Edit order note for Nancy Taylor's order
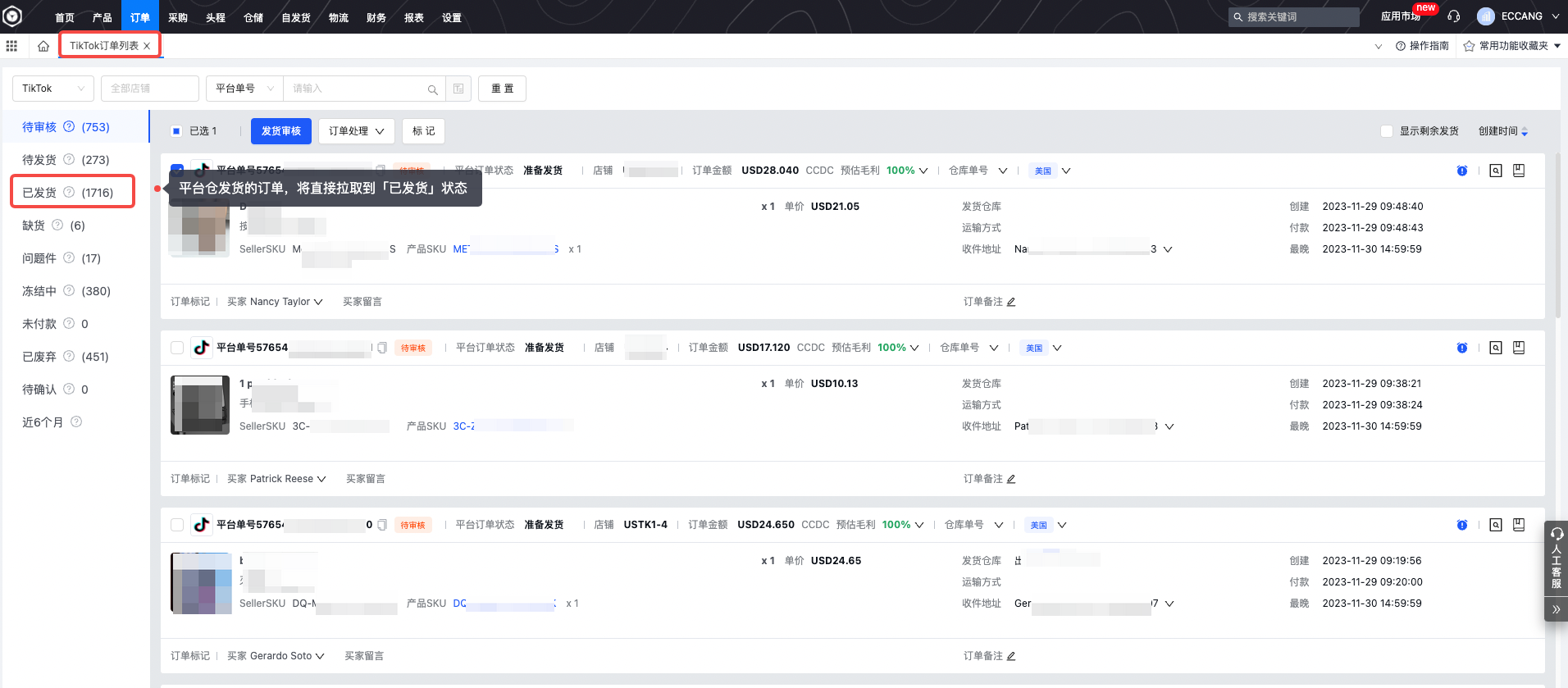The height and width of the screenshot is (688, 1568). click(x=1011, y=302)
